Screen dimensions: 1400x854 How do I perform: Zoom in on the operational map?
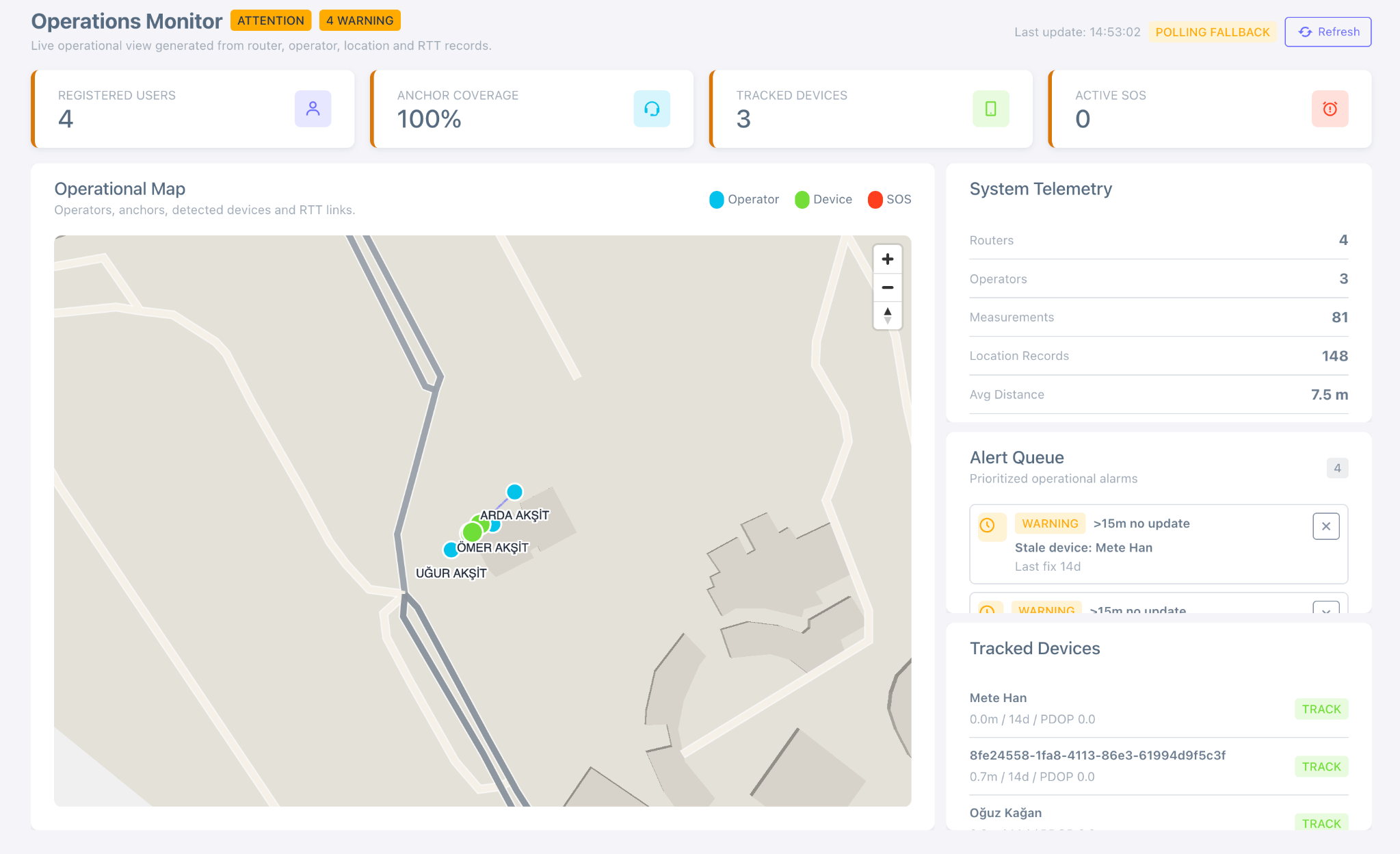(x=888, y=259)
